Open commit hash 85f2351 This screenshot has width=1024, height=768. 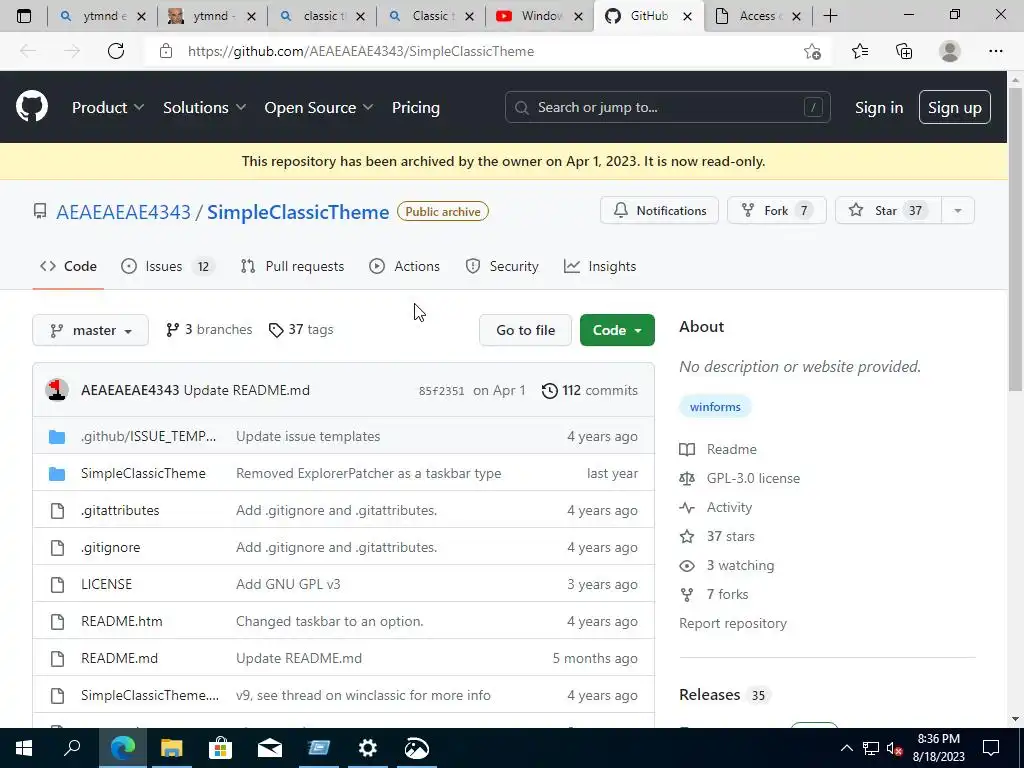(x=441, y=391)
